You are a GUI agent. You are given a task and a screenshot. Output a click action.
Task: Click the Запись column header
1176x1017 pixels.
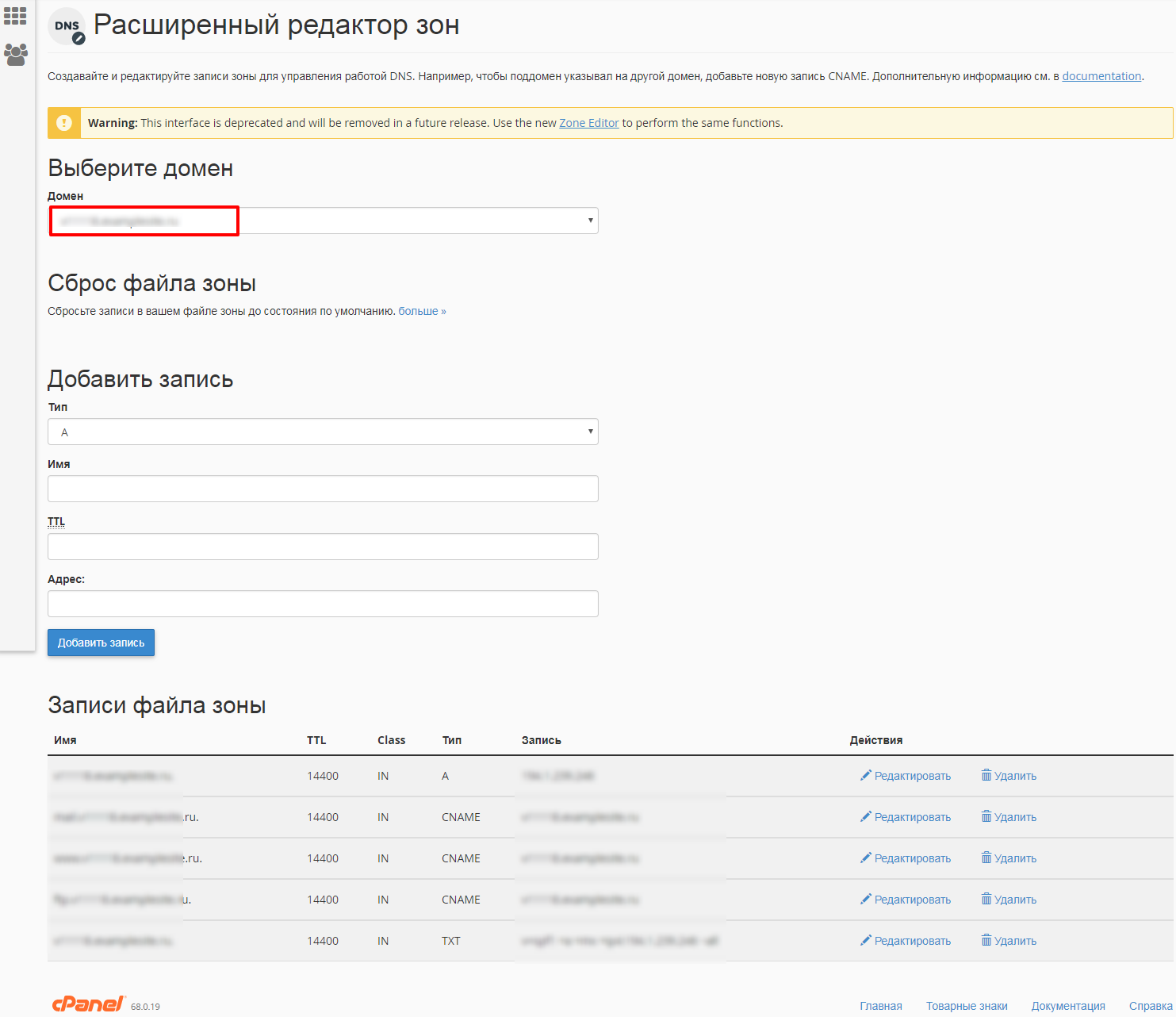tap(541, 740)
